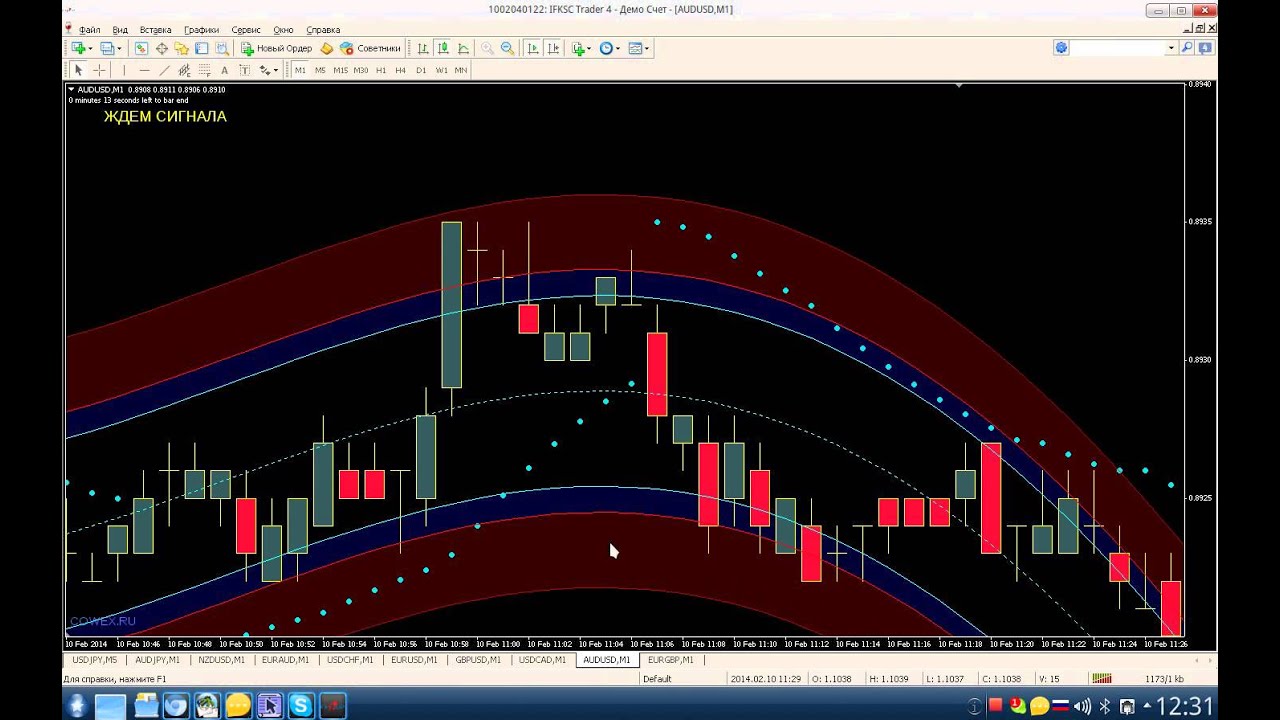Viewport: 1280px width, 720px height.
Task: Select the text label T tool
Action: [244, 70]
